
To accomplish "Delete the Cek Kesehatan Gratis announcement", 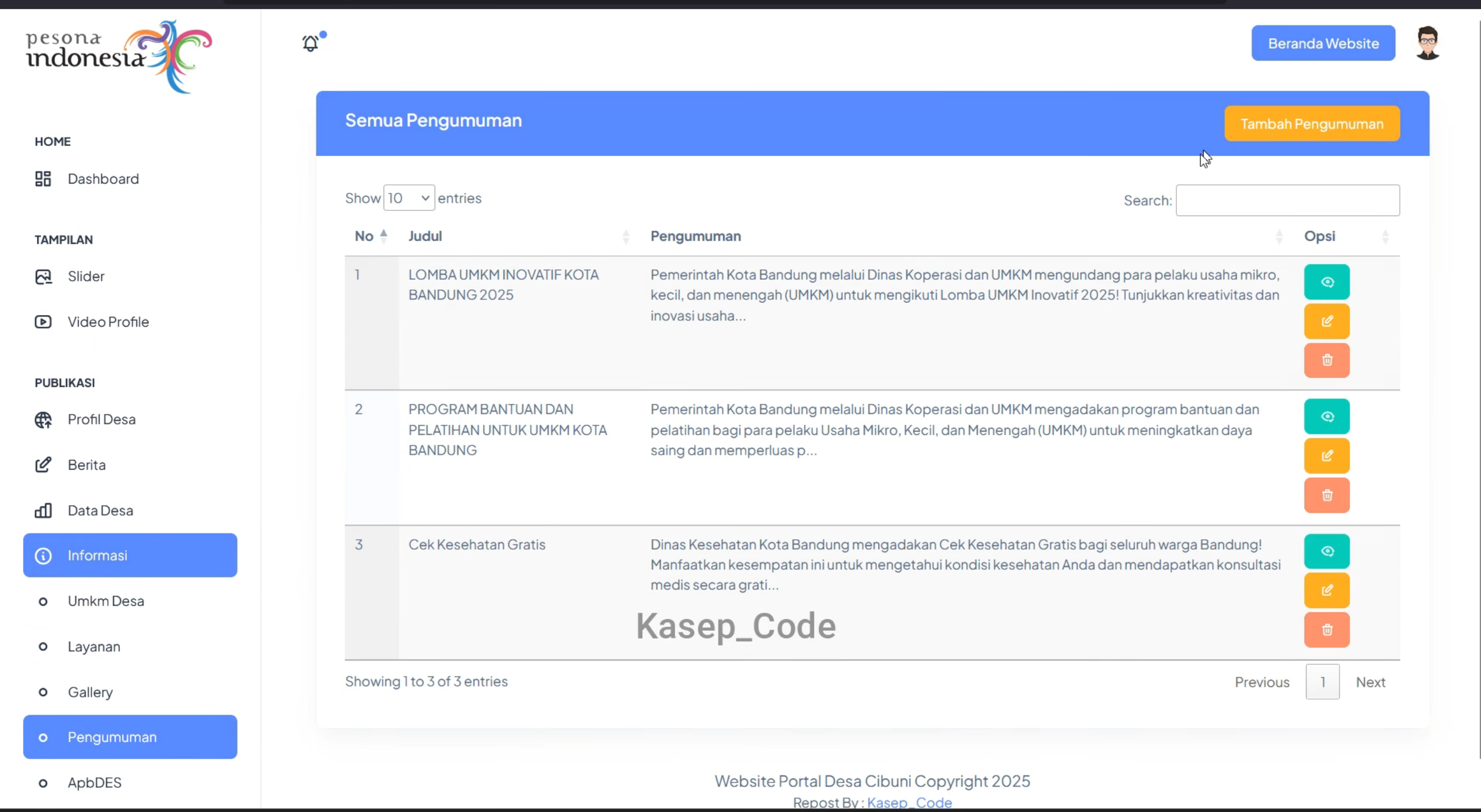I will [x=1326, y=630].
